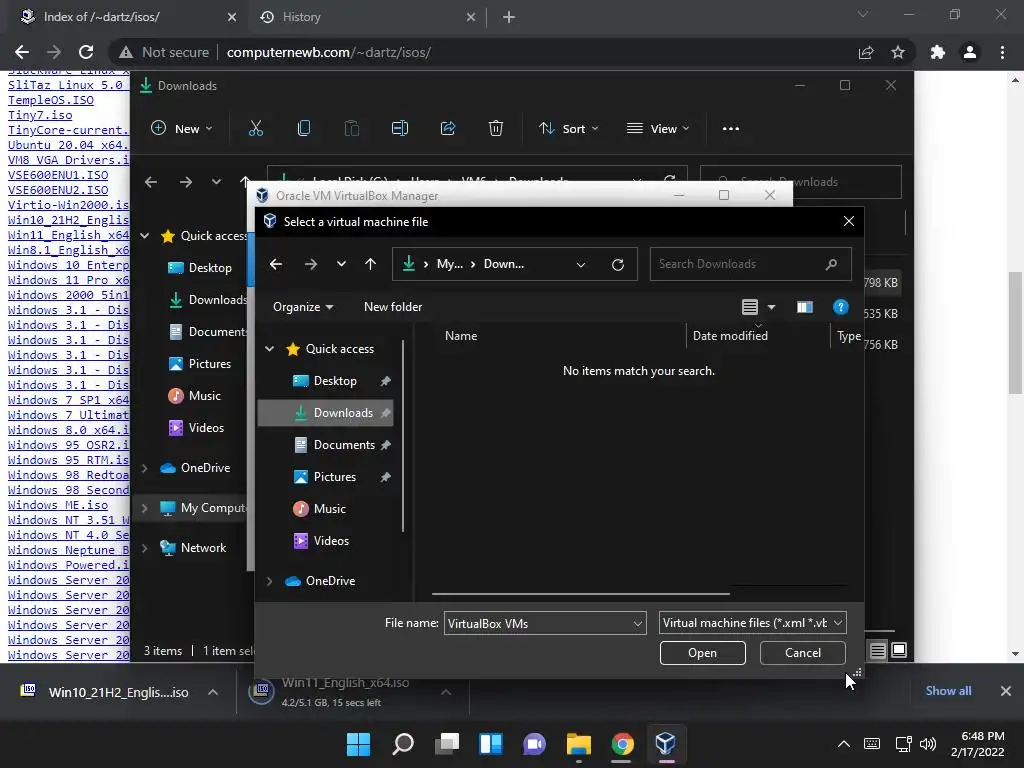The width and height of the screenshot is (1024, 768).
Task: Click Rename icon in Downloads toolbar
Action: point(400,129)
